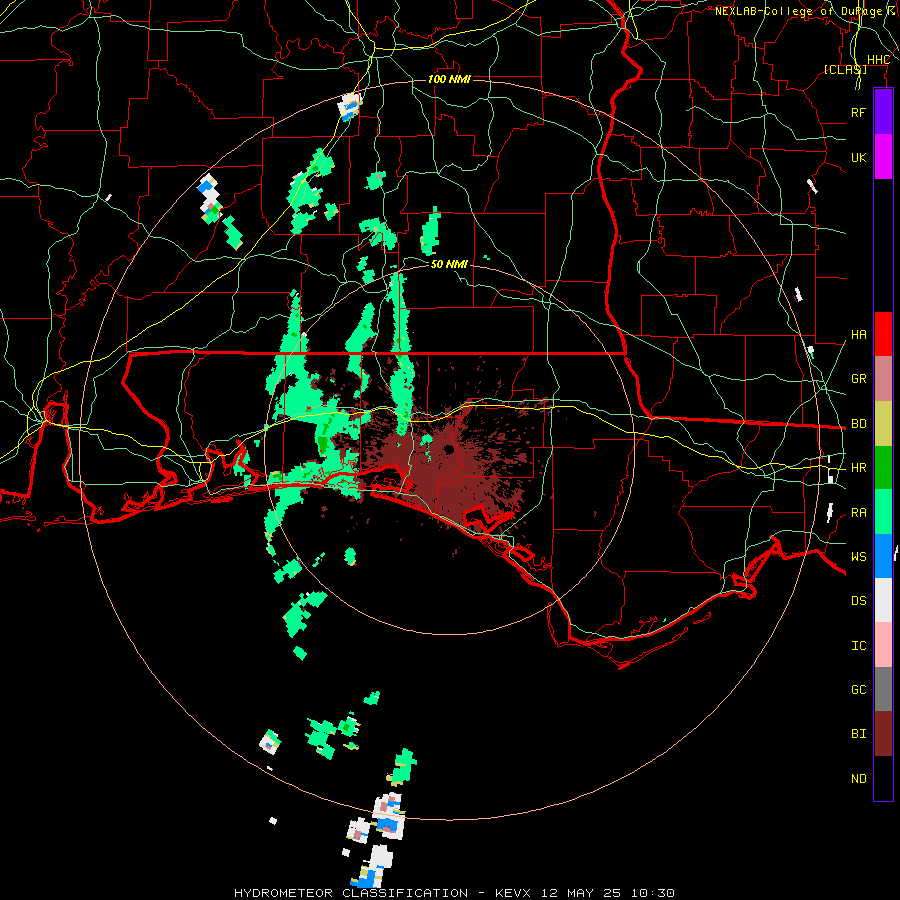Click the 100 NMI range ring label

449,79
